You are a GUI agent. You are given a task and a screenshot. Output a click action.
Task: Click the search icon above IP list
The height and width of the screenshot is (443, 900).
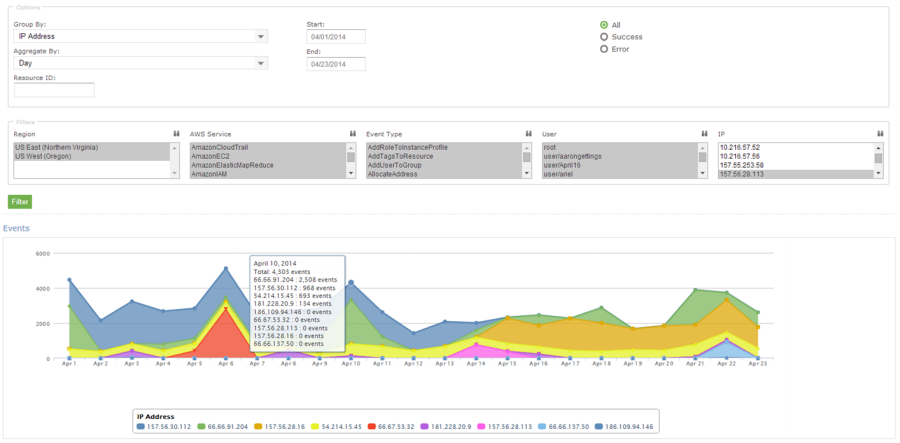(880, 133)
